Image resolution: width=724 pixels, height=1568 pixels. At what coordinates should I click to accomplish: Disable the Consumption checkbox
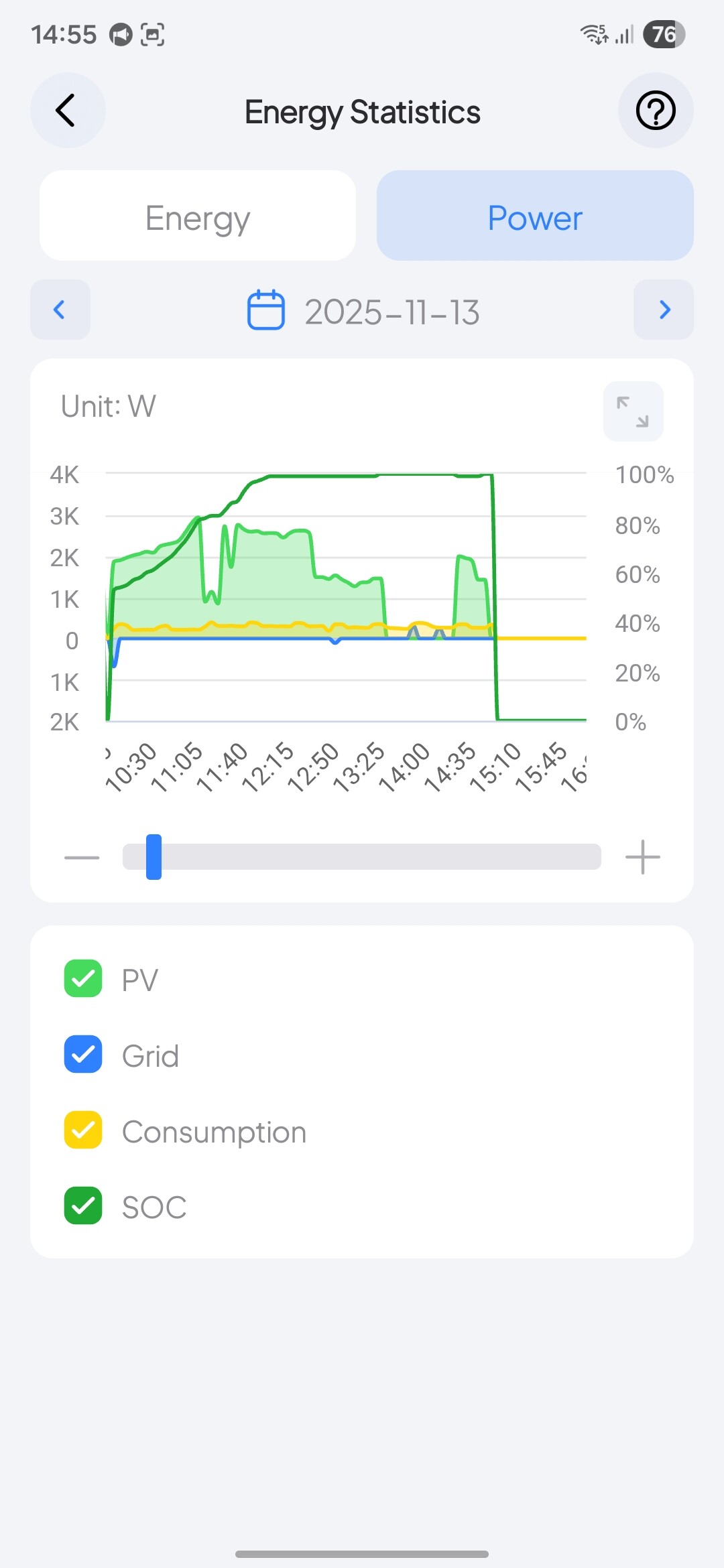(83, 1130)
